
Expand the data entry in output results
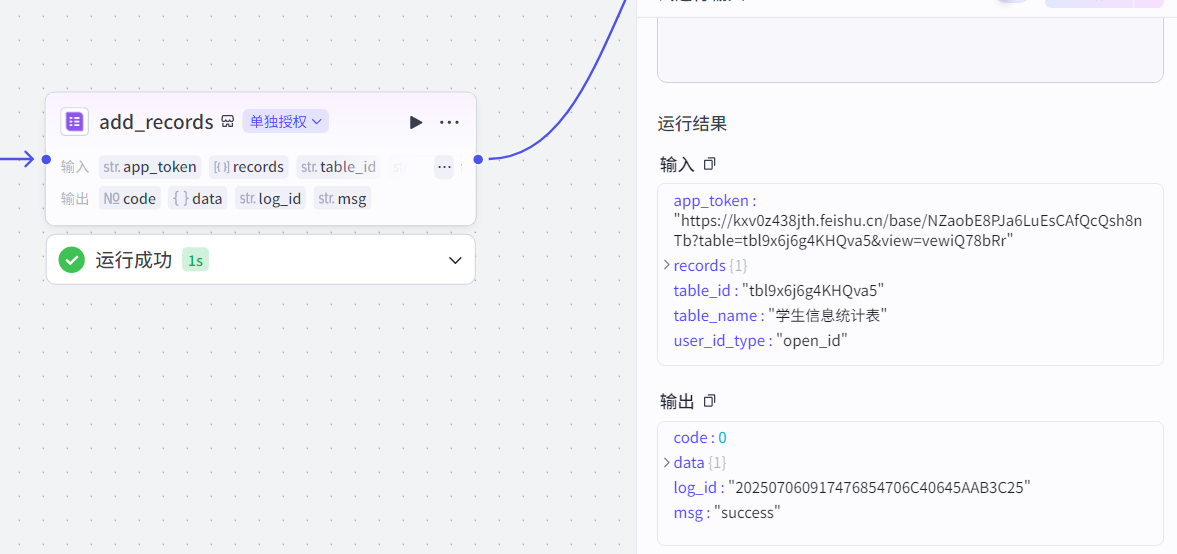[x=667, y=463]
